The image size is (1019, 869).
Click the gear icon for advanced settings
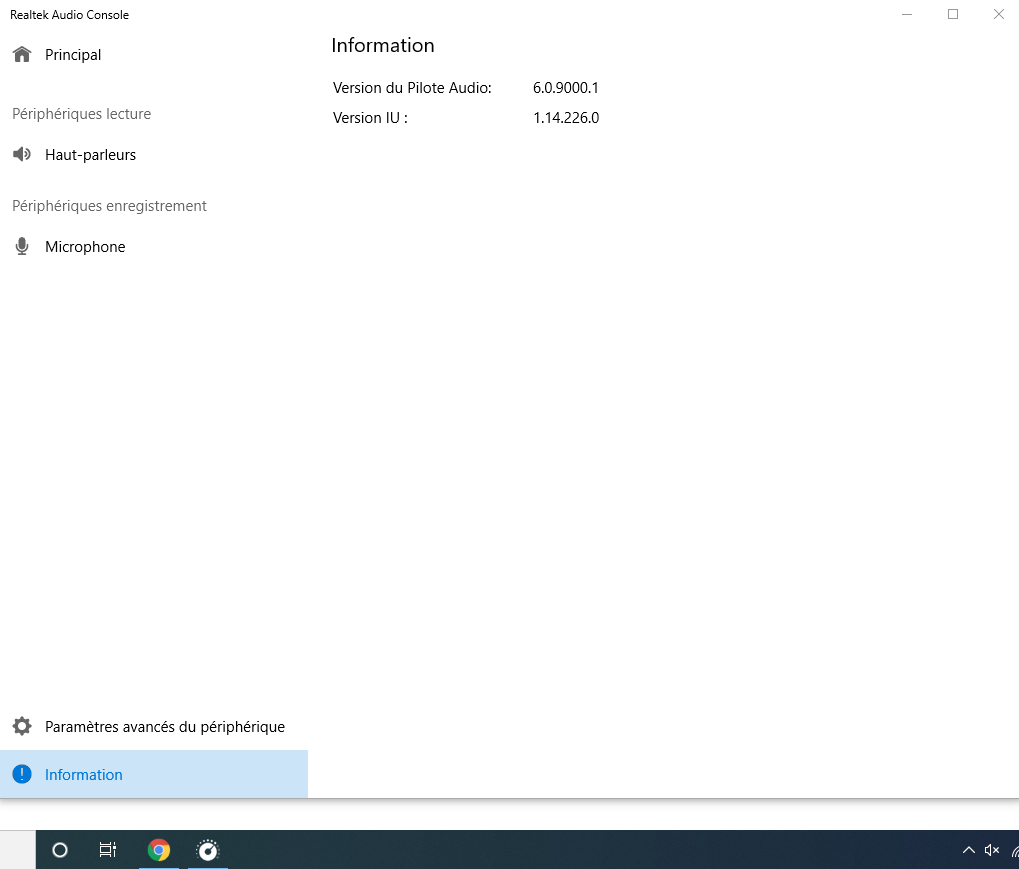tap(22, 726)
